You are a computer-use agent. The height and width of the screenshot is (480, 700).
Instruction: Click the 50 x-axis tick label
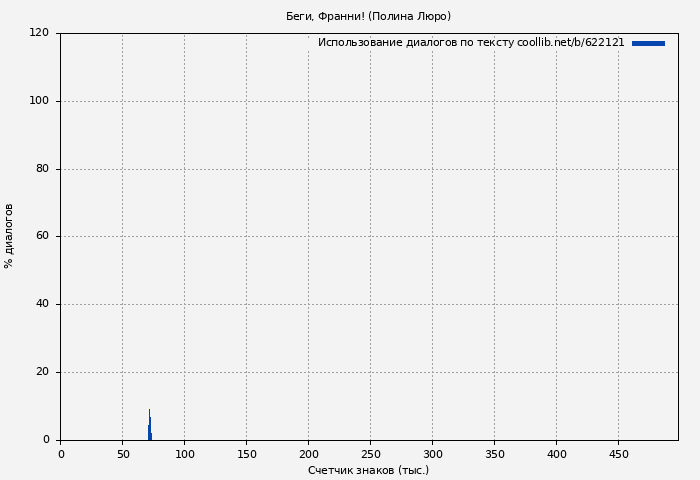point(122,454)
